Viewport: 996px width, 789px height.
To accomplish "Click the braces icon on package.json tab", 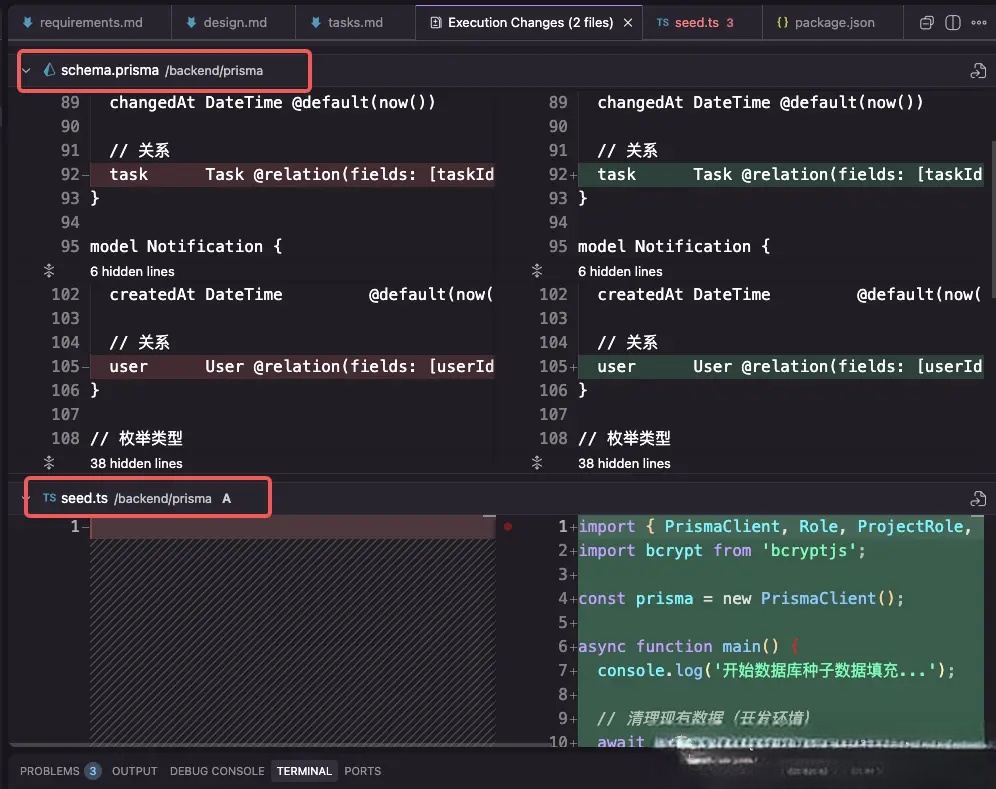I will [x=781, y=20].
